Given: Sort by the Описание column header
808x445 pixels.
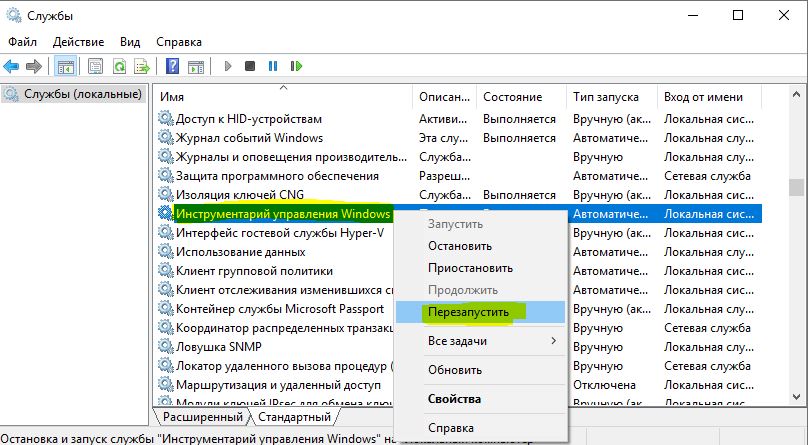Looking at the screenshot, I should (445, 97).
